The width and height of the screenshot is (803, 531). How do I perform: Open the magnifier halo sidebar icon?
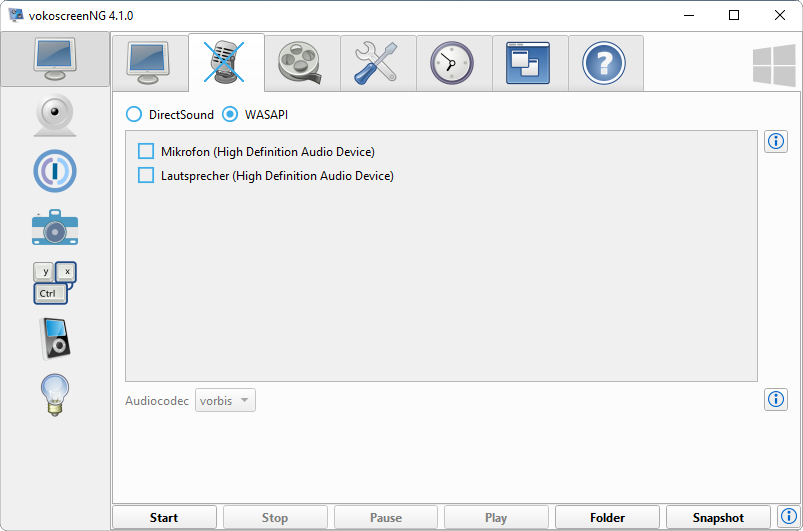click(55, 171)
